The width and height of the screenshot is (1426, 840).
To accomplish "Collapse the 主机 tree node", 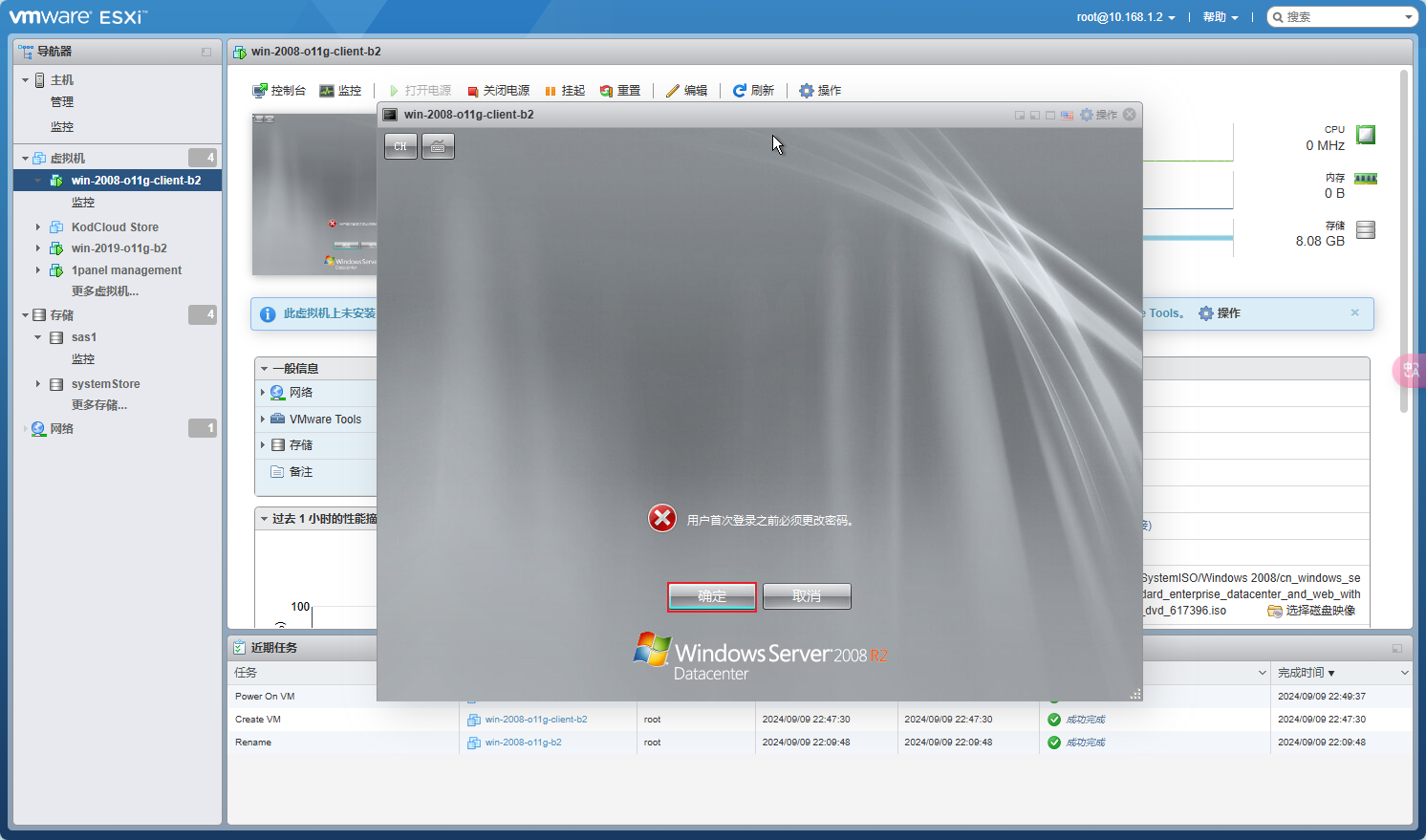I will pyautogui.click(x=25, y=80).
